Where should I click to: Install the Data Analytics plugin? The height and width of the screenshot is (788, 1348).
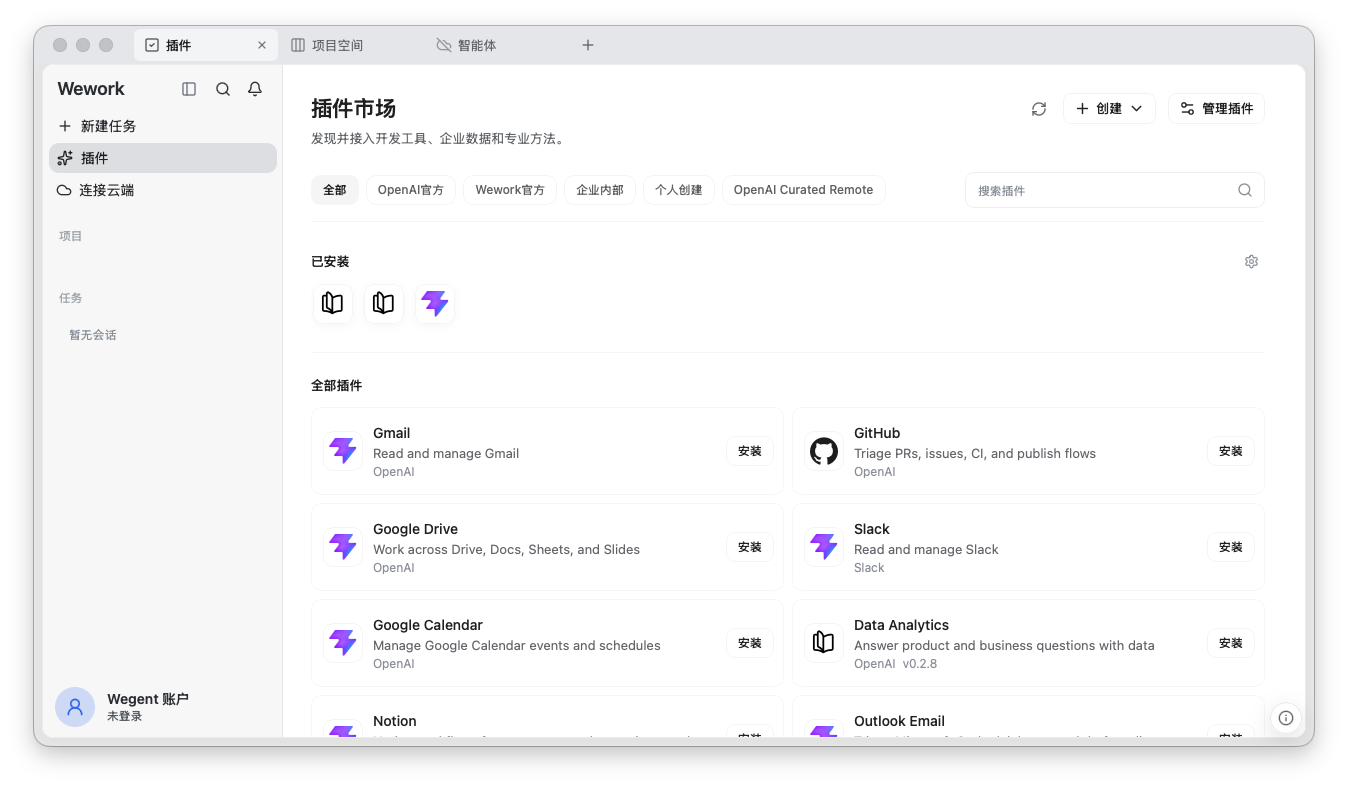(1231, 643)
